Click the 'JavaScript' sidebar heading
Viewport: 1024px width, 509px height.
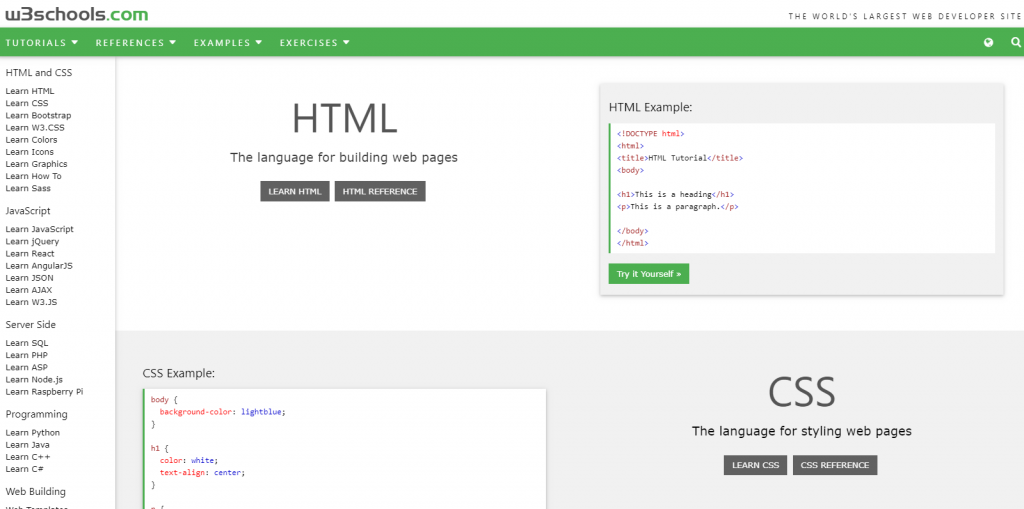pyautogui.click(x=28, y=211)
